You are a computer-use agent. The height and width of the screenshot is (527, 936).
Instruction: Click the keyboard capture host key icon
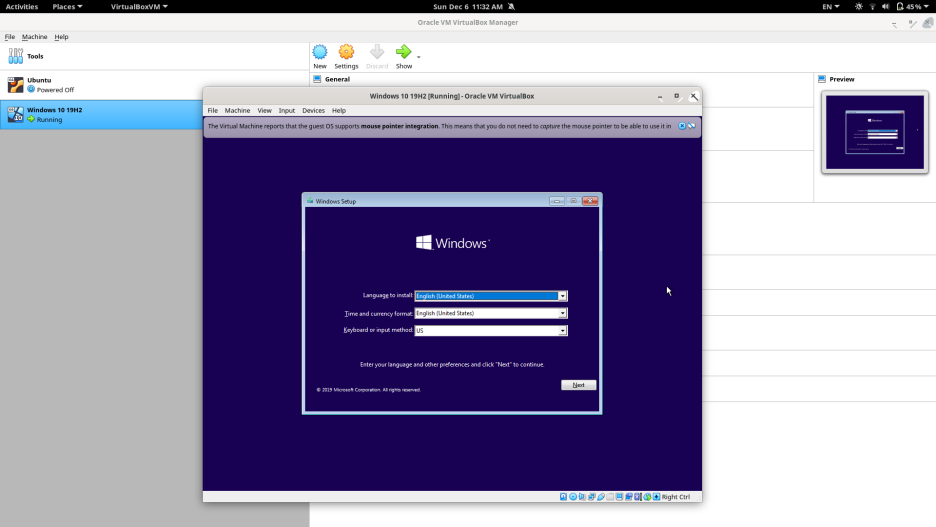tap(656, 497)
